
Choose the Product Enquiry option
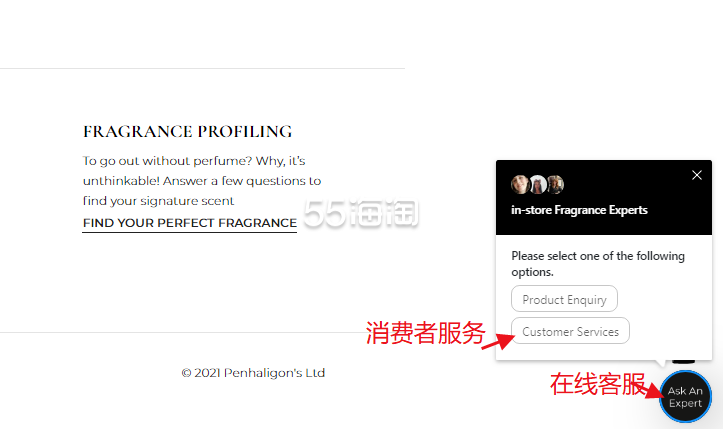[564, 299]
